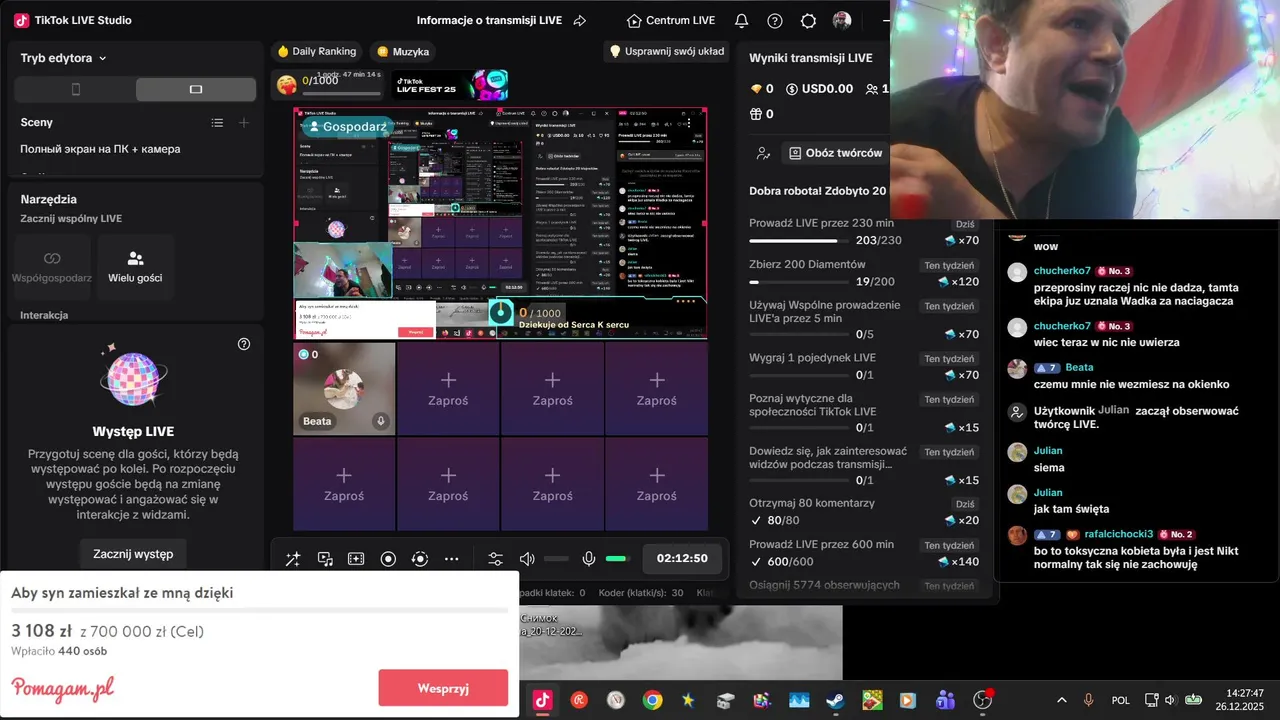This screenshot has height=720, width=1280.
Task: Click Beata's chat message about okienko
Action: click(1132, 384)
